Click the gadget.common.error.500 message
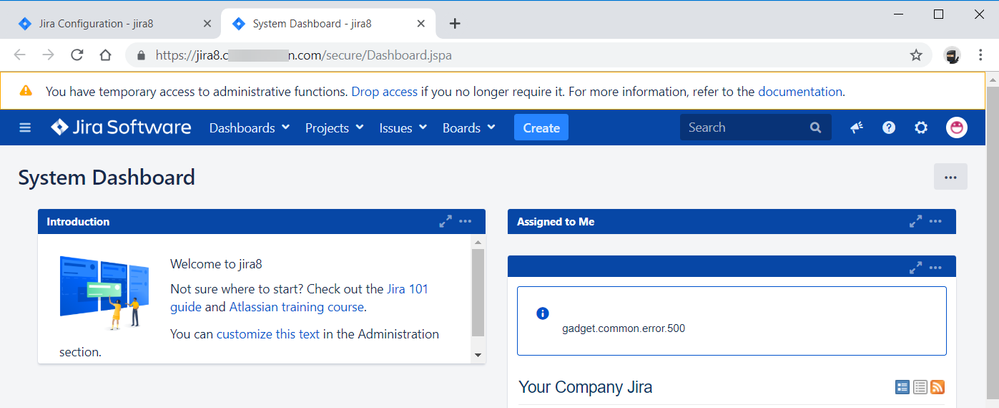 [x=623, y=329]
